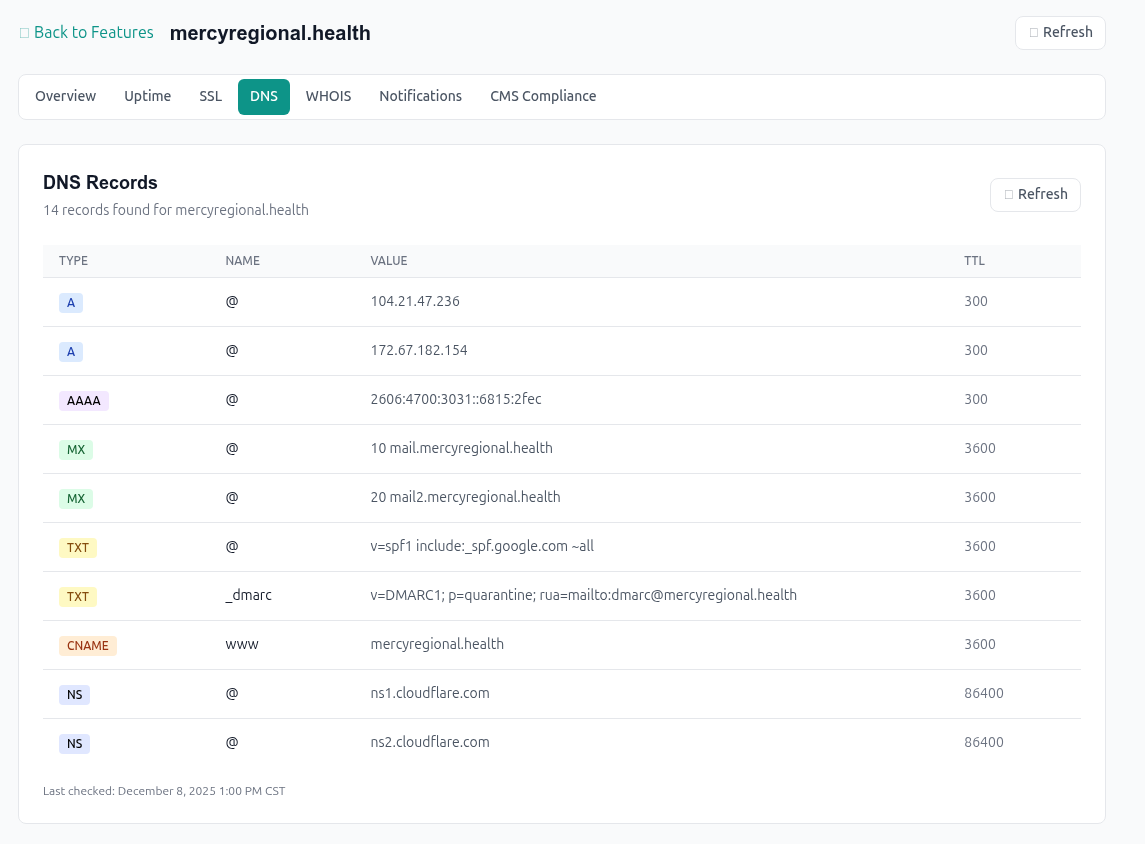The image size is (1145, 844).
Task: Switch to the SSL tab
Action: 210,96
